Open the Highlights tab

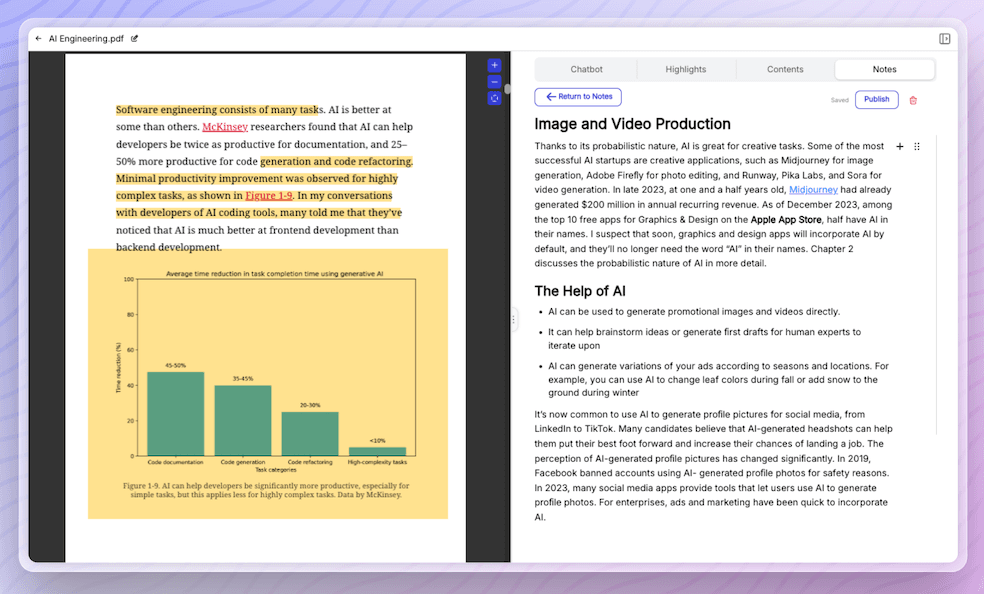(x=685, y=69)
